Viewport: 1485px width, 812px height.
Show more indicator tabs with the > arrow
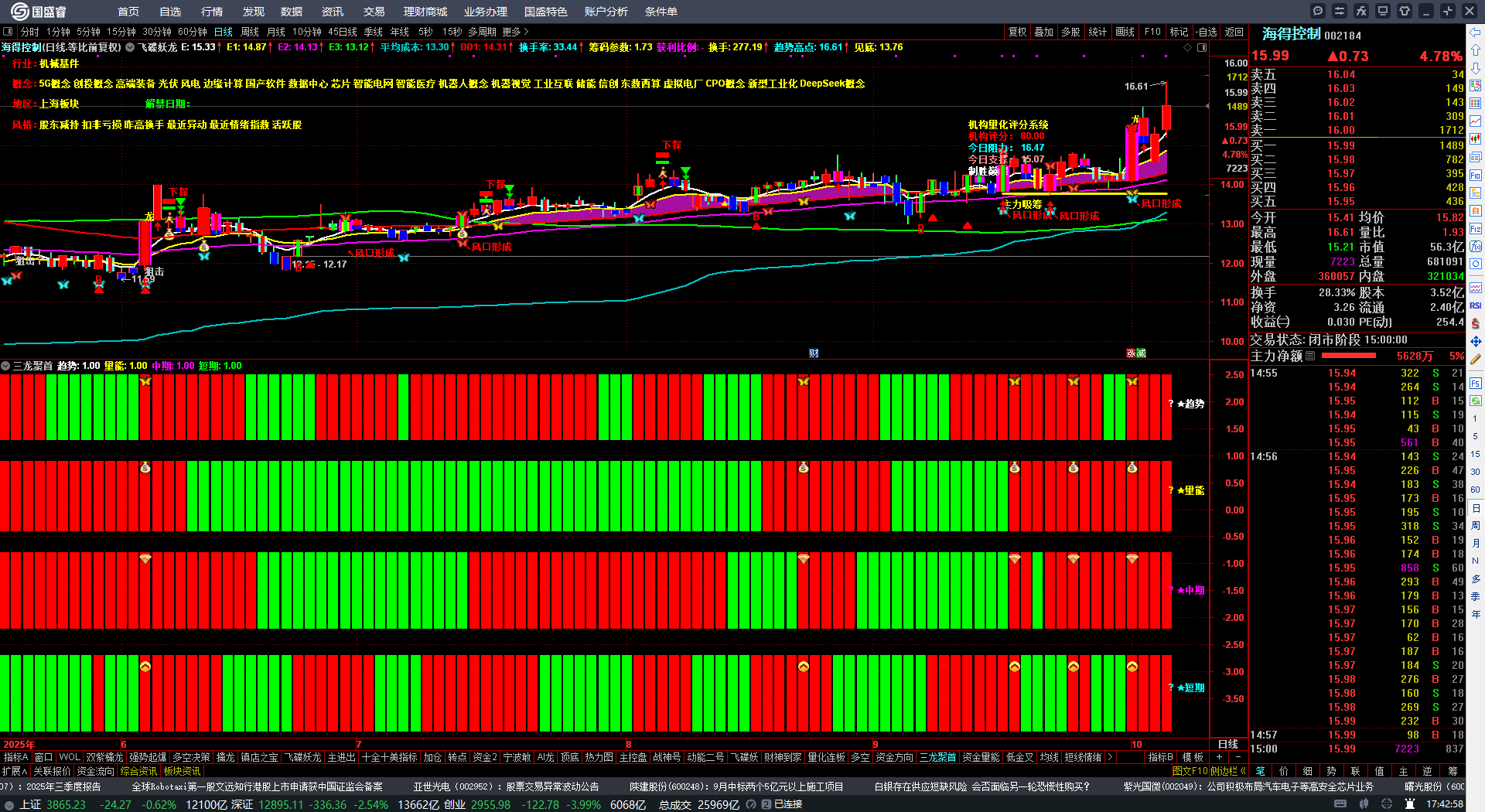click(x=1110, y=757)
